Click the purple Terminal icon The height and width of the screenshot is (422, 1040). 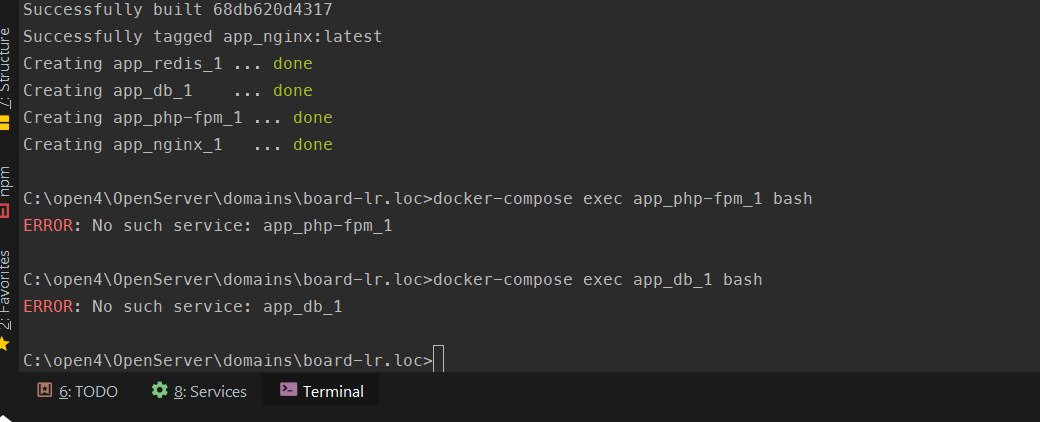click(289, 389)
